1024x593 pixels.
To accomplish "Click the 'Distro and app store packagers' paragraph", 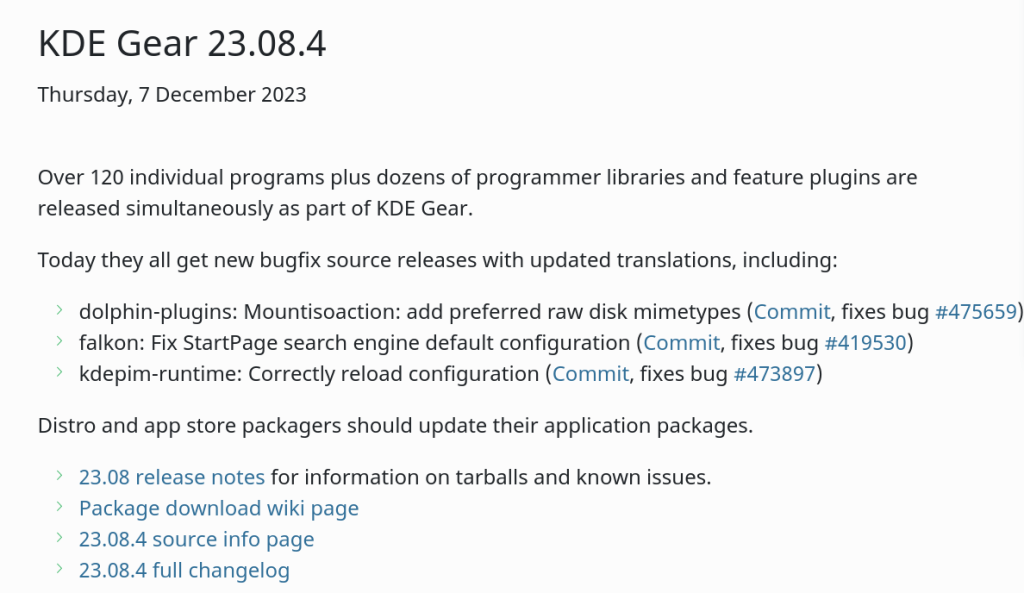I will (395, 426).
